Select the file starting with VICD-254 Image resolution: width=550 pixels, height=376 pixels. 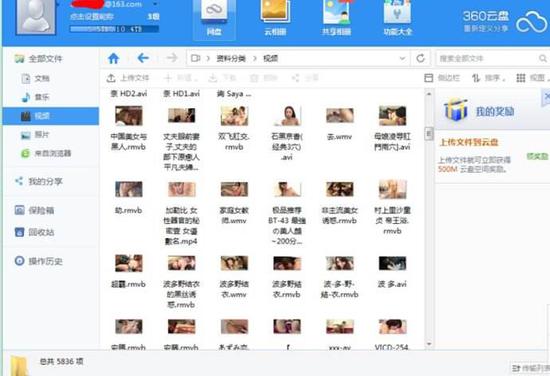[392, 334]
